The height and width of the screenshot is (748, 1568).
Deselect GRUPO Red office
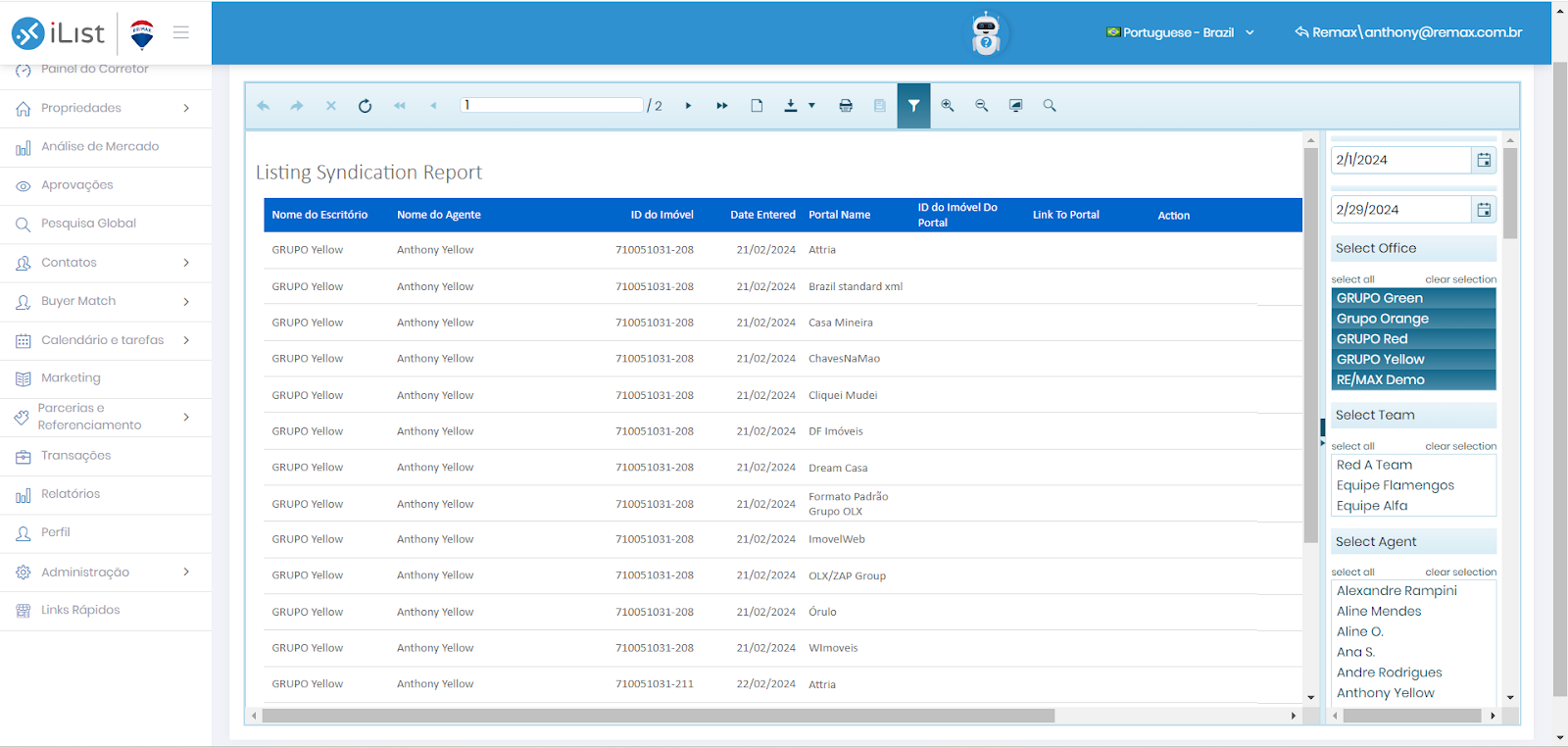(1413, 339)
